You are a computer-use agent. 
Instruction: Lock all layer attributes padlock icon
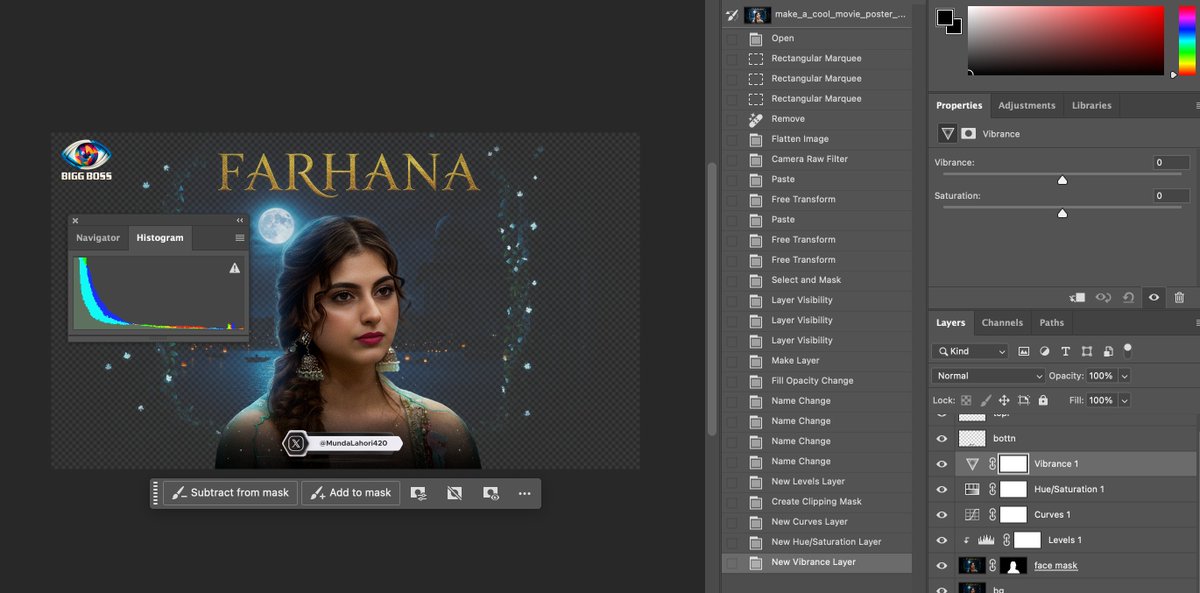click(x=1043, y=400)
